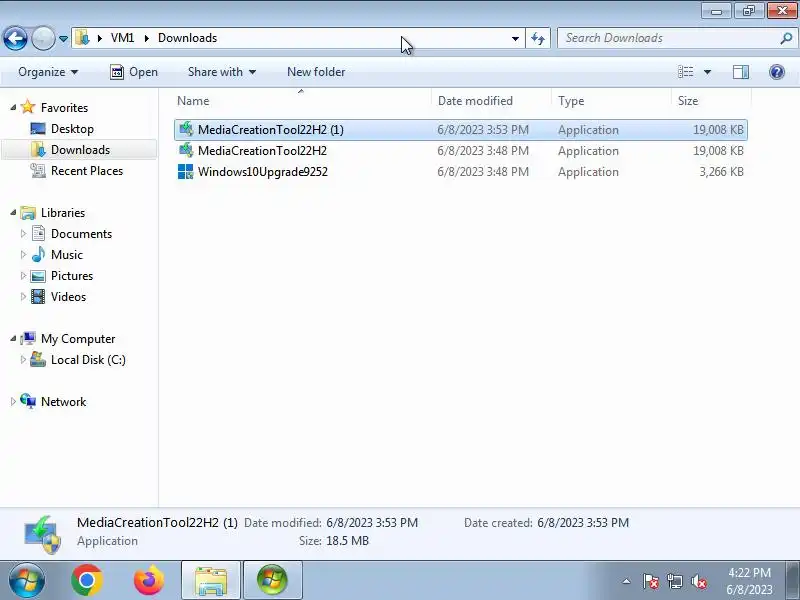Viewport: 800px width, 600px height.
Task: Open the Windows Start menu
Action: pyautogui.click(x=26, y=580)
